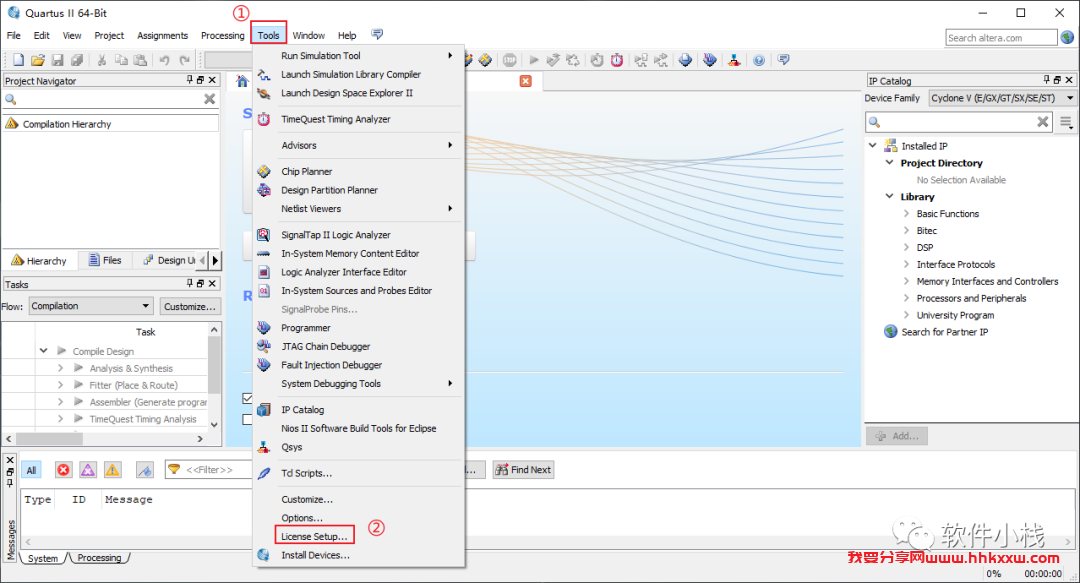Switch to the Files tab
The image size is (1080, 583).
(x=105, y=260)
